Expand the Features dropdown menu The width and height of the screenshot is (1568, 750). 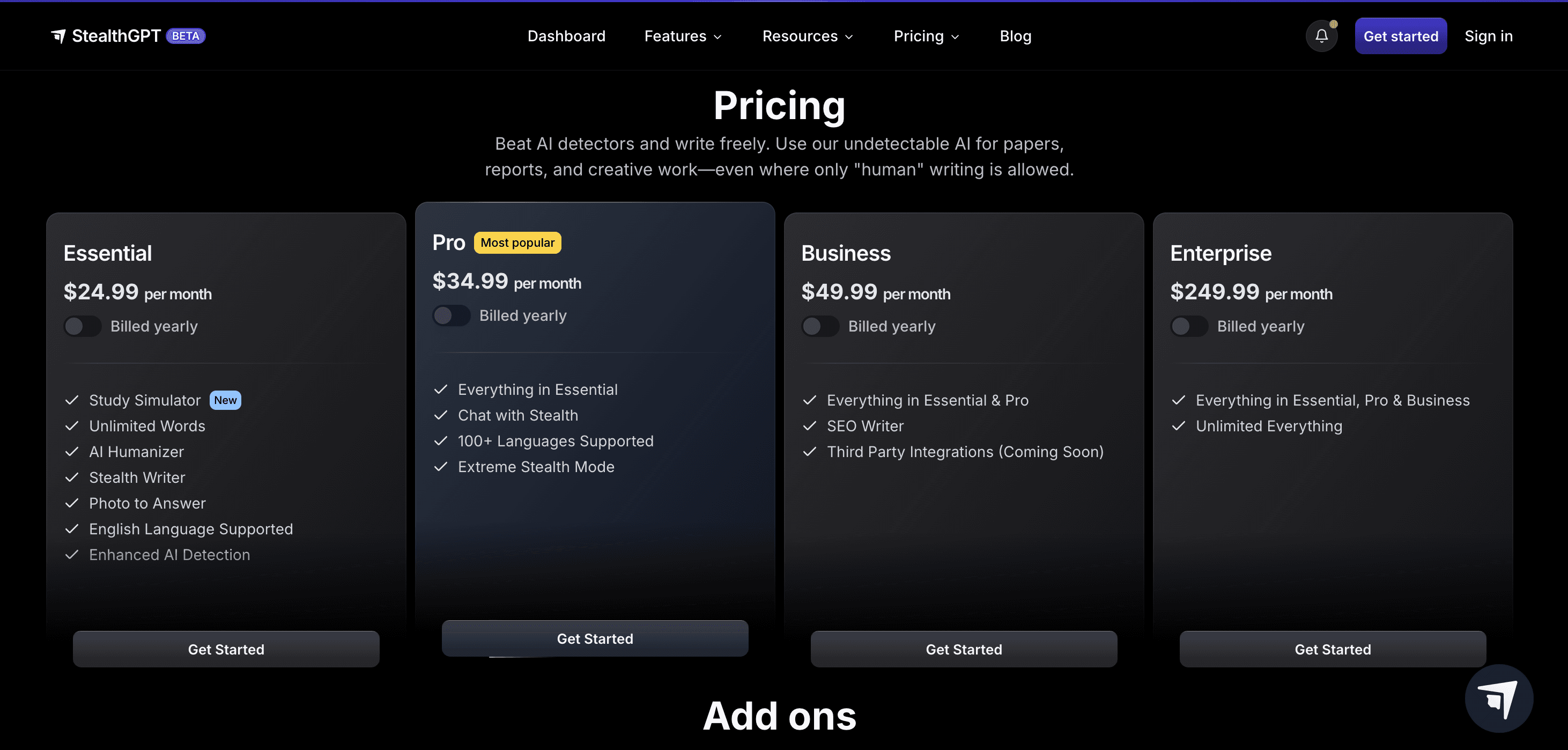683,36
